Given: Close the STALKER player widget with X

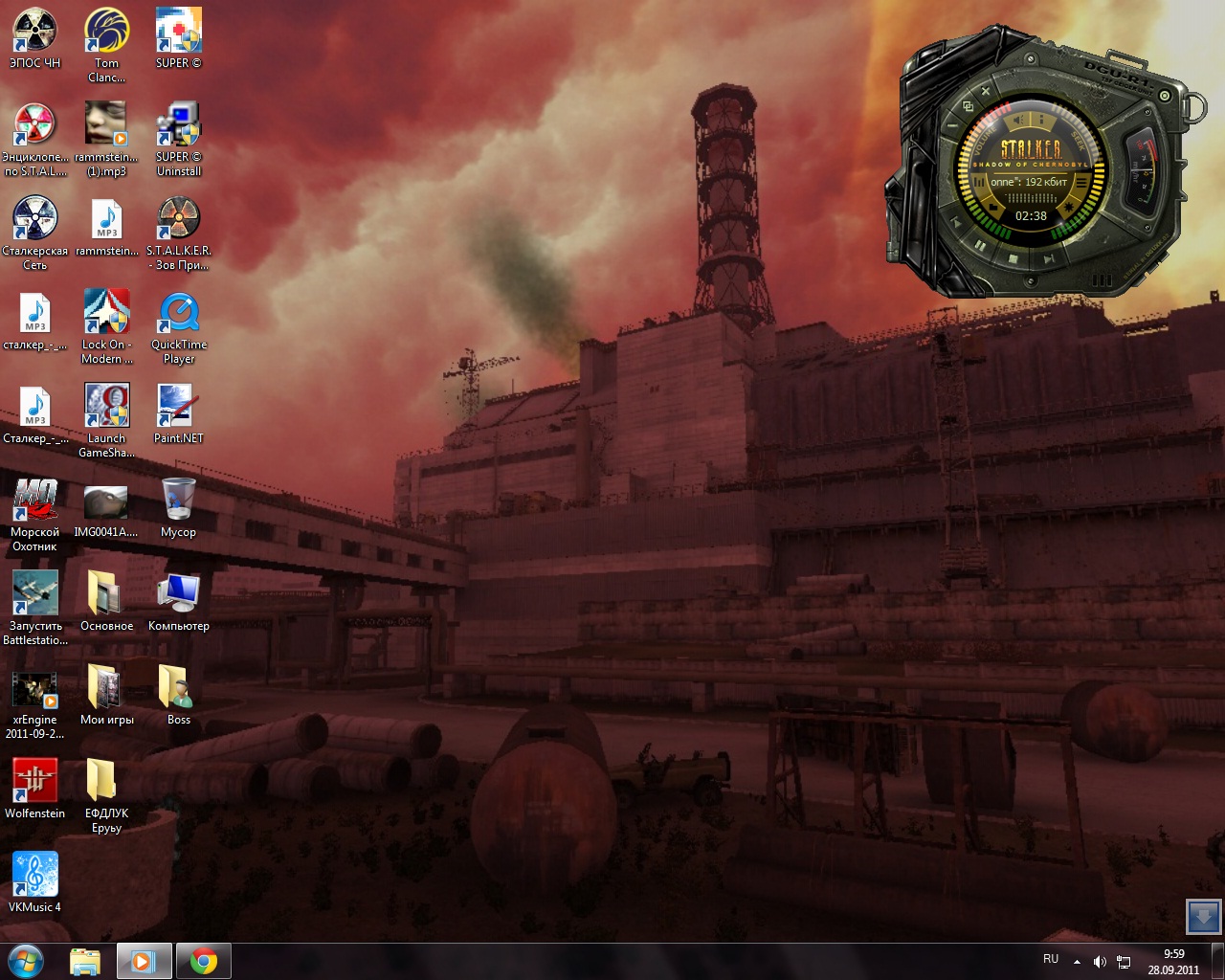Looking at the screenshot, I should (986, 92).
